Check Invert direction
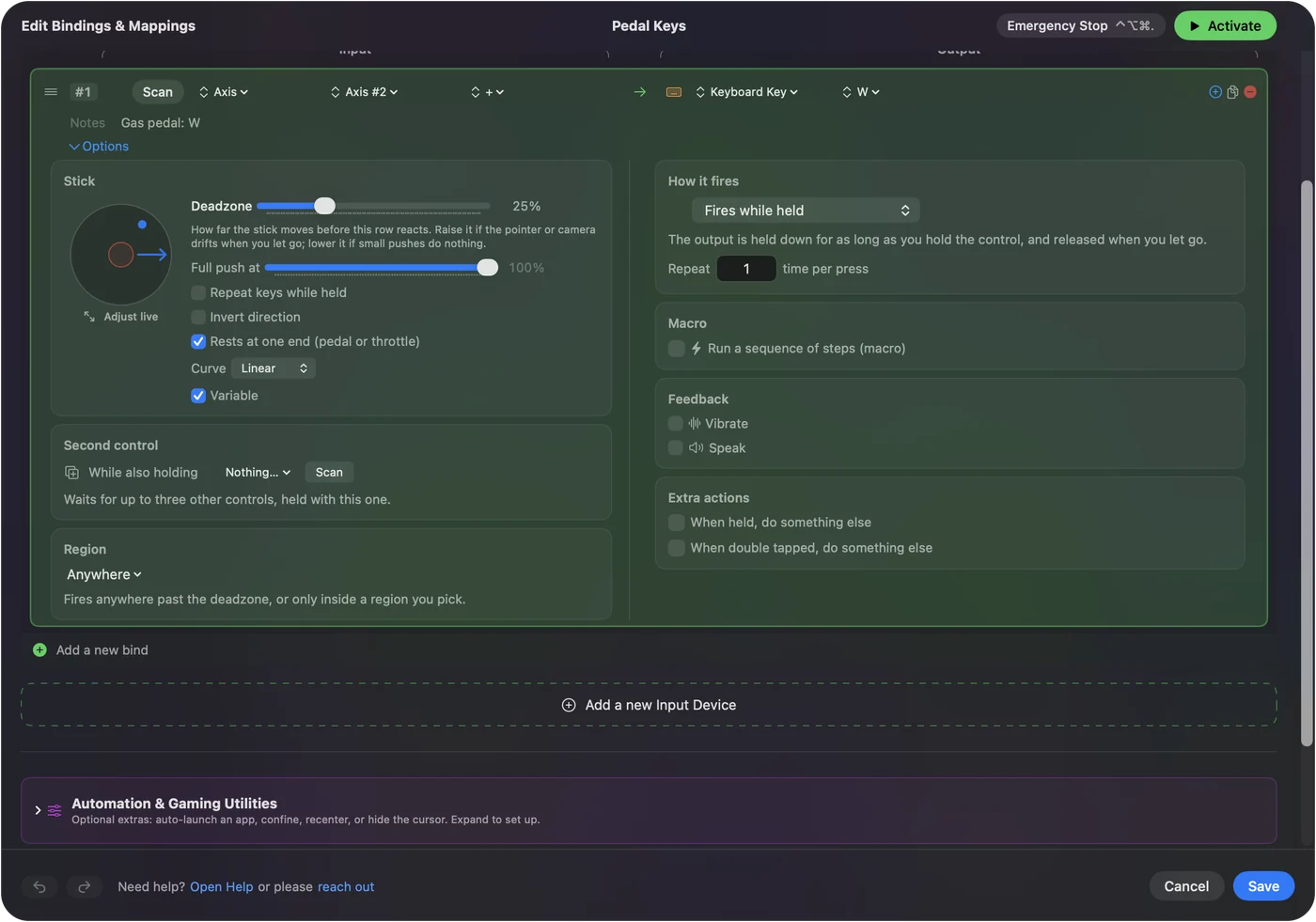Screen dimensions: 1316x922 click(x=198, y=317)
